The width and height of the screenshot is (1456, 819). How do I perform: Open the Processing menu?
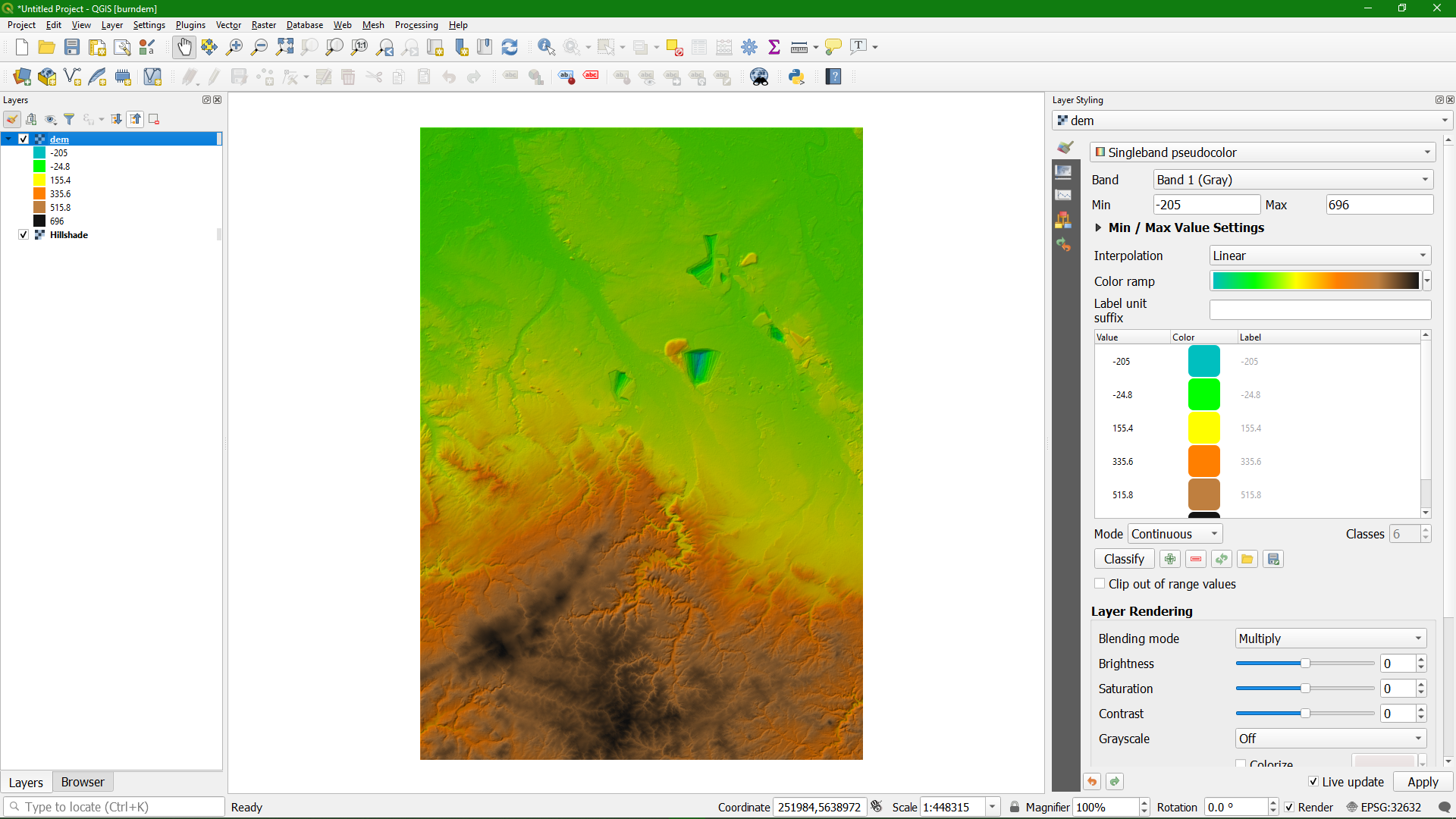[x=416, y=25]
